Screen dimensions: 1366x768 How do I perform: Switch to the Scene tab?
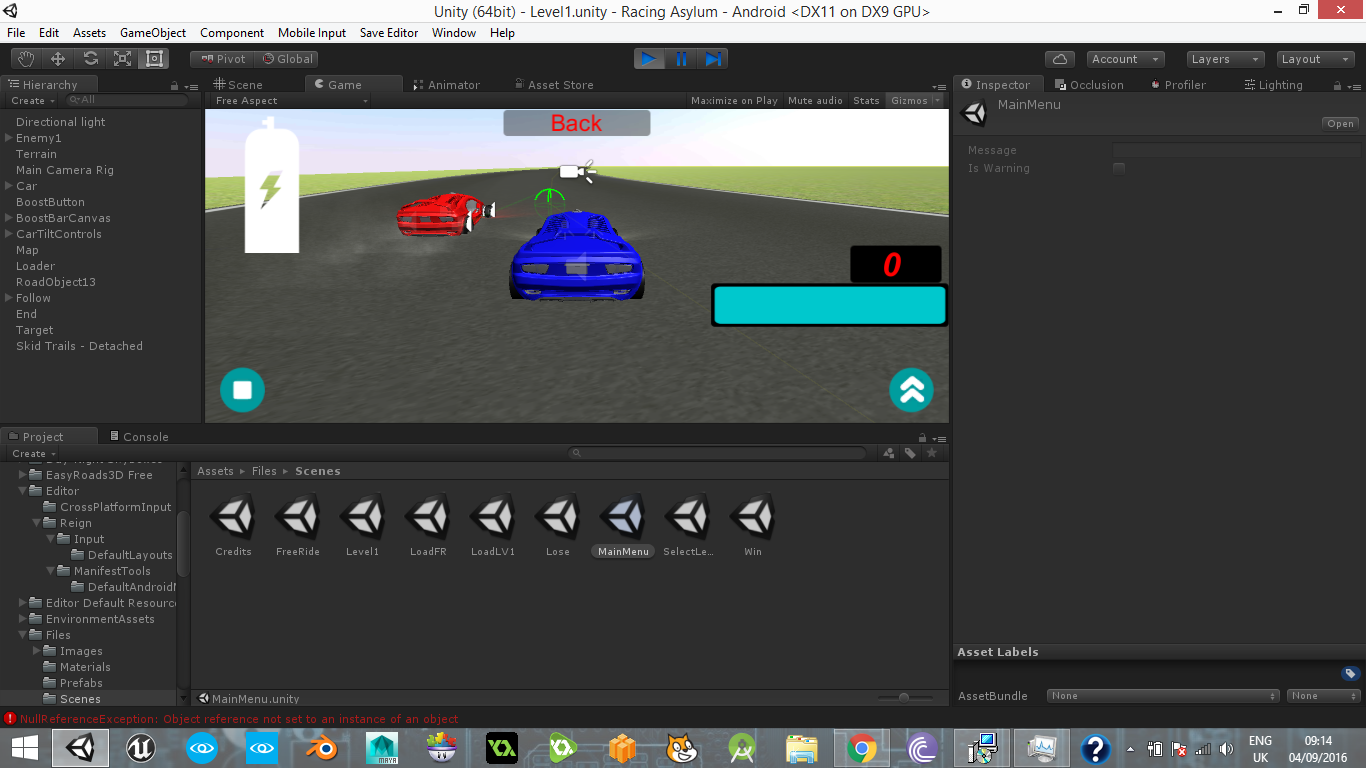239,85
